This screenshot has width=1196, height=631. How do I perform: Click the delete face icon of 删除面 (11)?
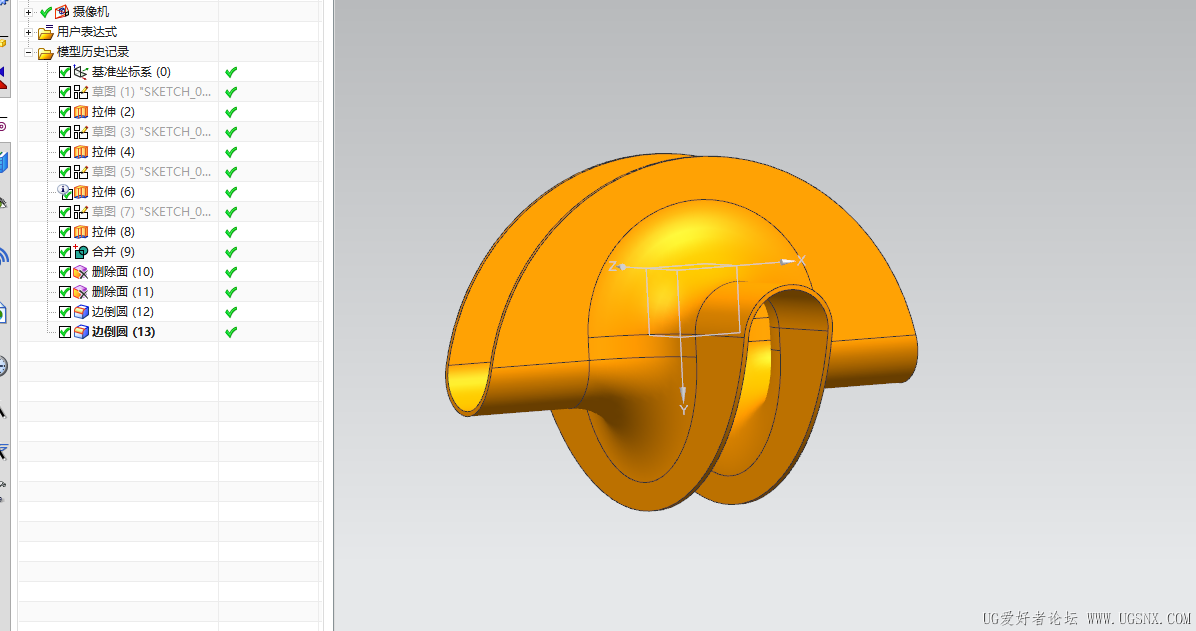[81, 291]
